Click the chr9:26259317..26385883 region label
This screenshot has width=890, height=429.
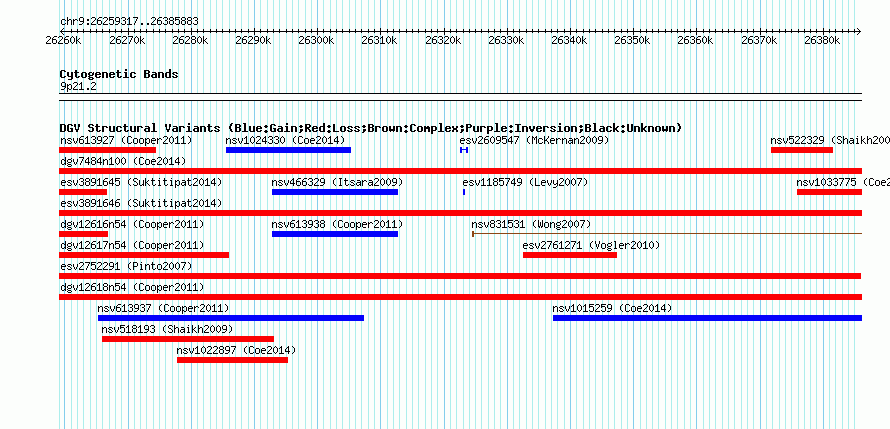[129, 22]
